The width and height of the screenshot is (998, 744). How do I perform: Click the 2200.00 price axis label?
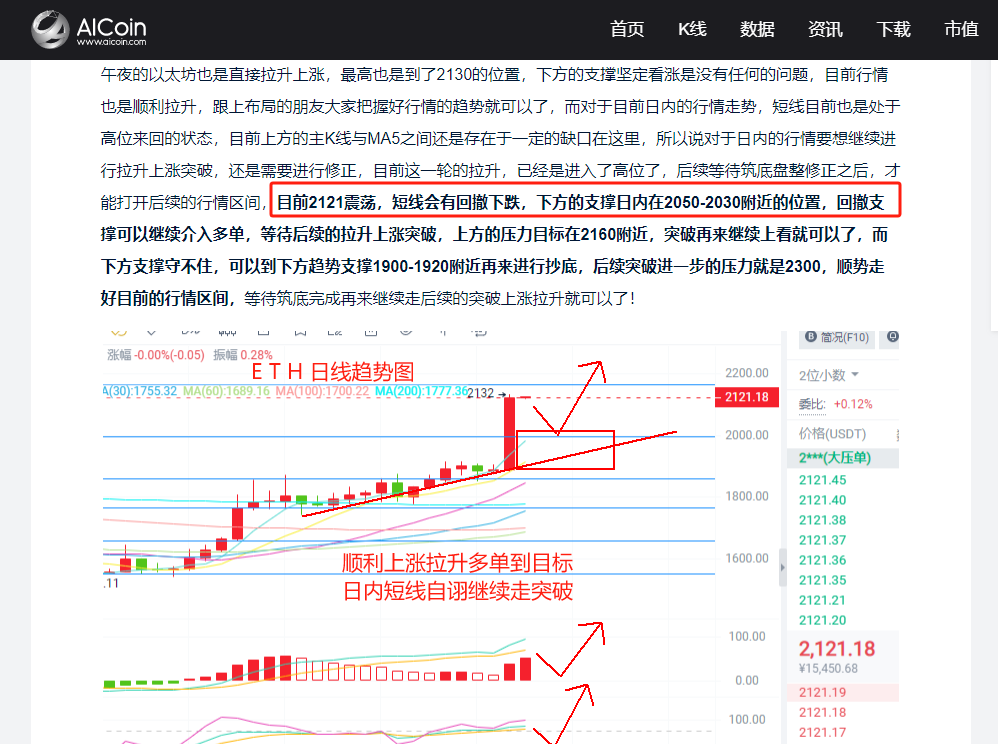[x=747, y=373]
